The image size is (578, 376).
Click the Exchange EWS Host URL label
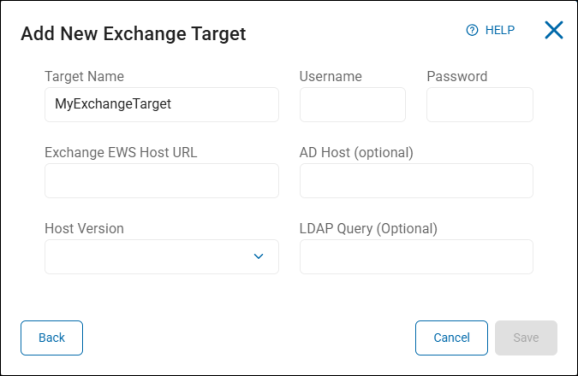(121, 153)
